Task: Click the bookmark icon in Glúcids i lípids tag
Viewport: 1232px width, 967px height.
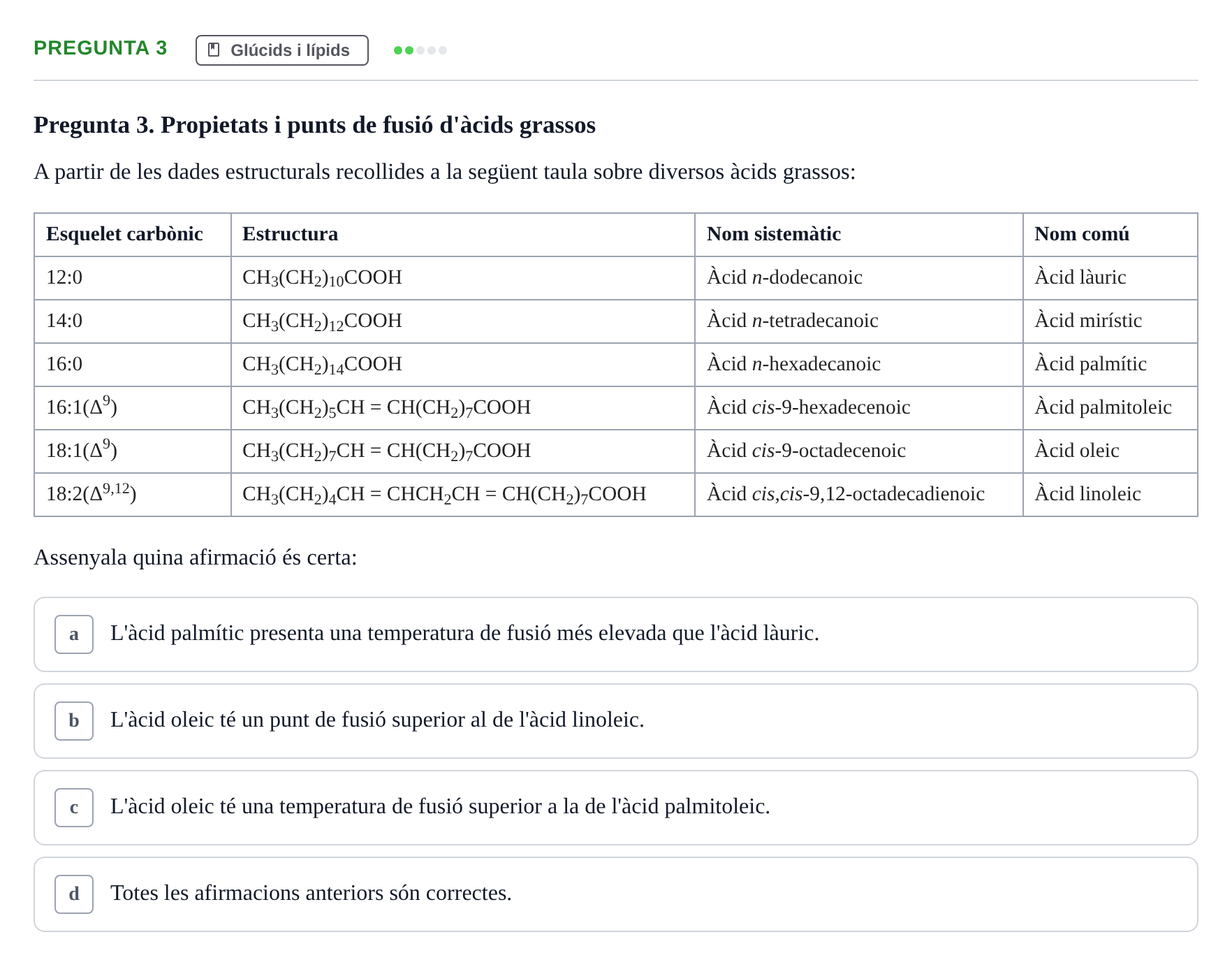Action: coord(214,50)
